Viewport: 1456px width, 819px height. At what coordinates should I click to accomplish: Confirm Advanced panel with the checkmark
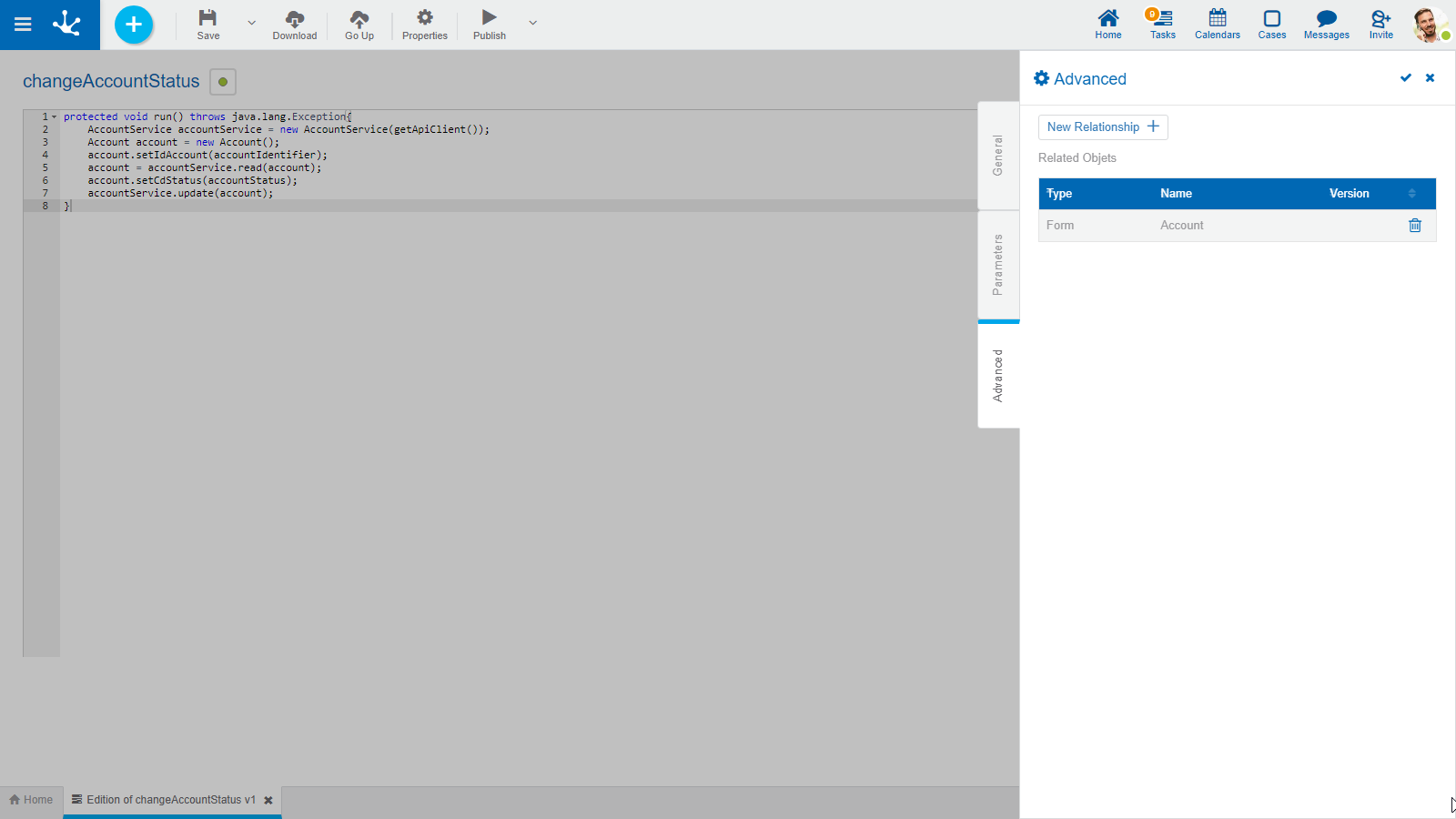(1406, 78)
